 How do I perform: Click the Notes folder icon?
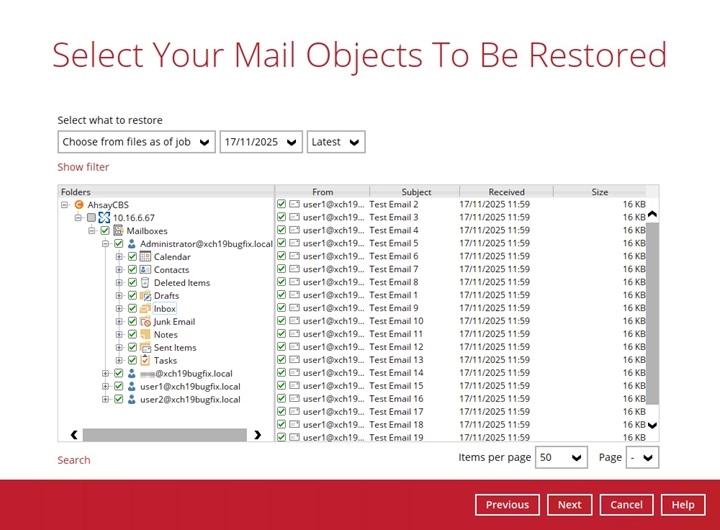tap(145, 334)
